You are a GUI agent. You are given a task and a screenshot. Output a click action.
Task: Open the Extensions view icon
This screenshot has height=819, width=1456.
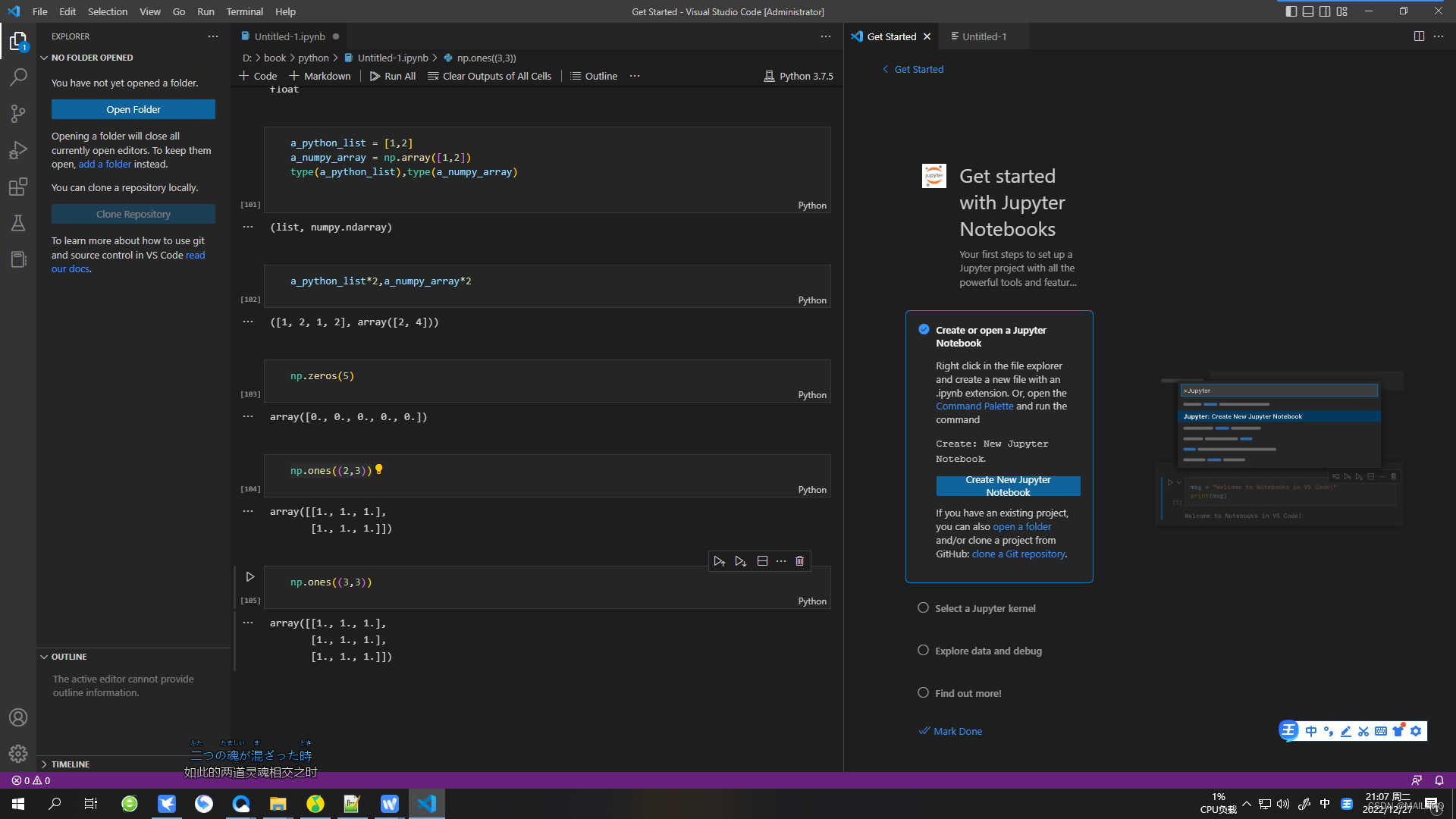click(x=18, y=187)
